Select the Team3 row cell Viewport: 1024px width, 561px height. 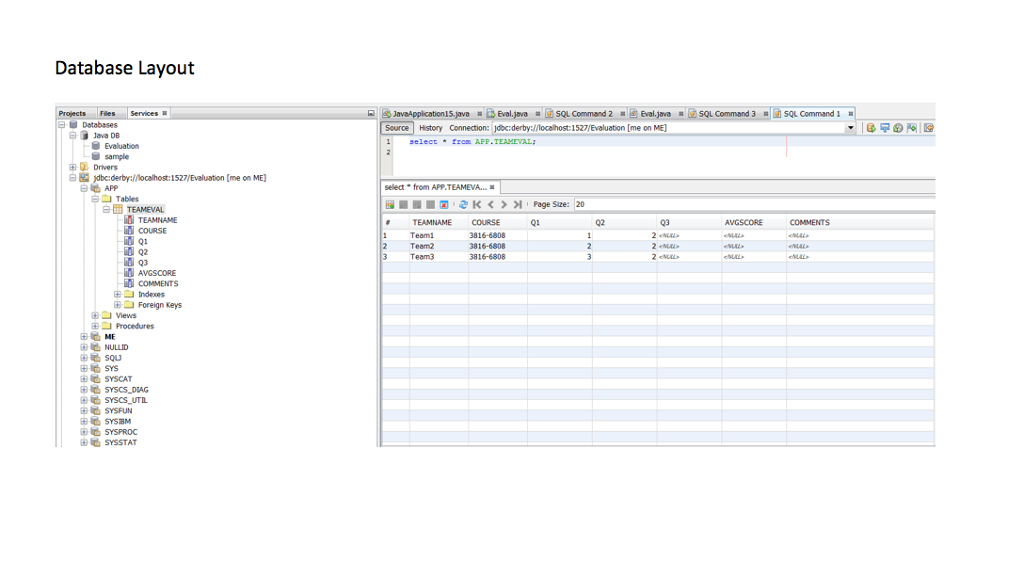click(438, 257)
